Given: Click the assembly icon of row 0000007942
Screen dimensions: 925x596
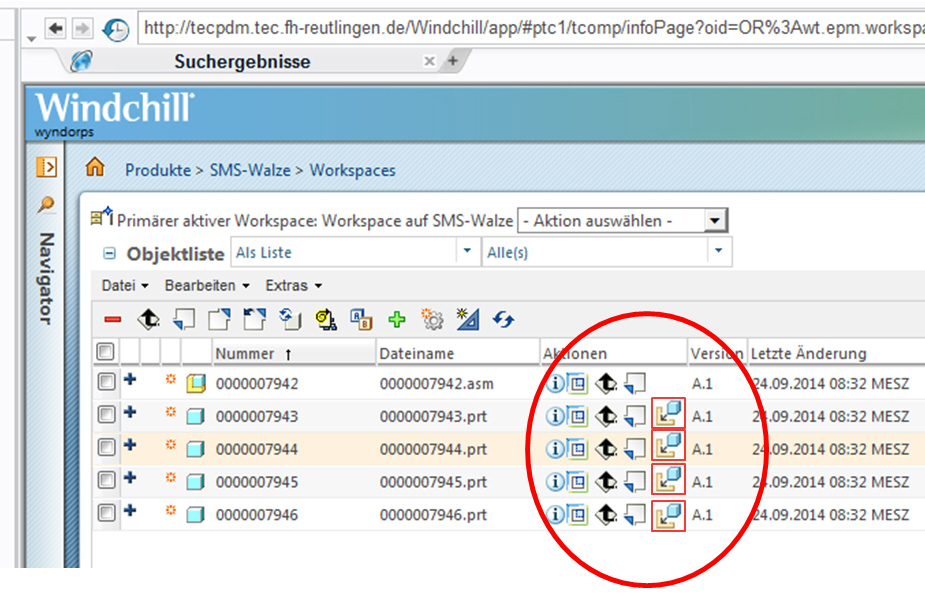Looking at the screenshot, I should click(196, 384).
